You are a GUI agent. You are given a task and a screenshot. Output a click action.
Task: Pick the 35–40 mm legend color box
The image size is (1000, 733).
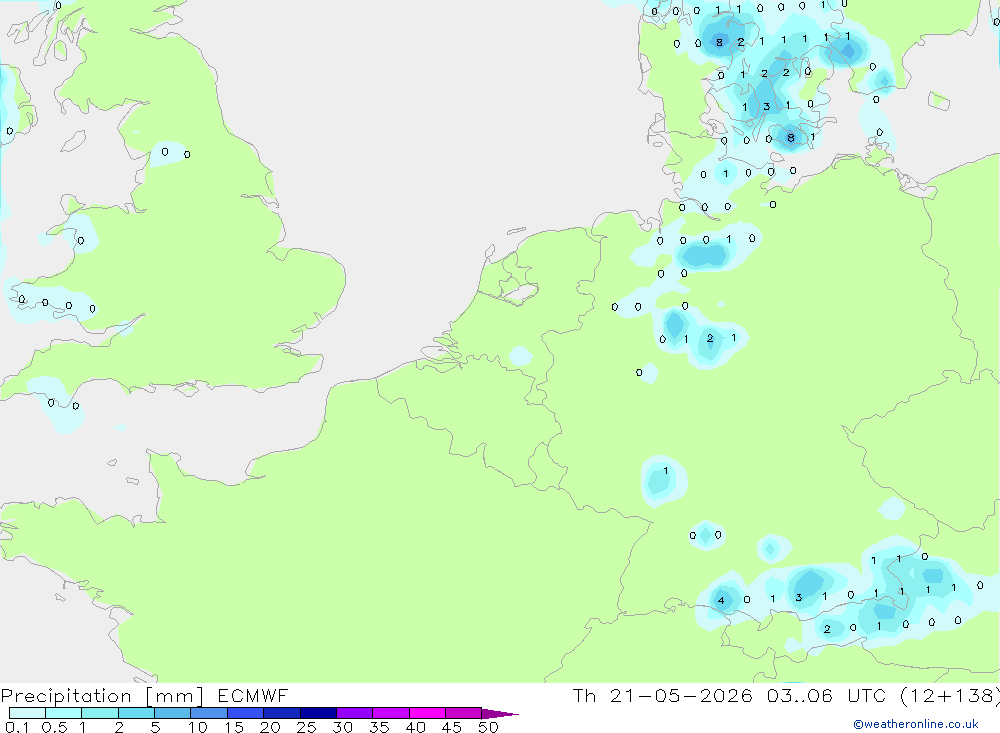[390, 713]
